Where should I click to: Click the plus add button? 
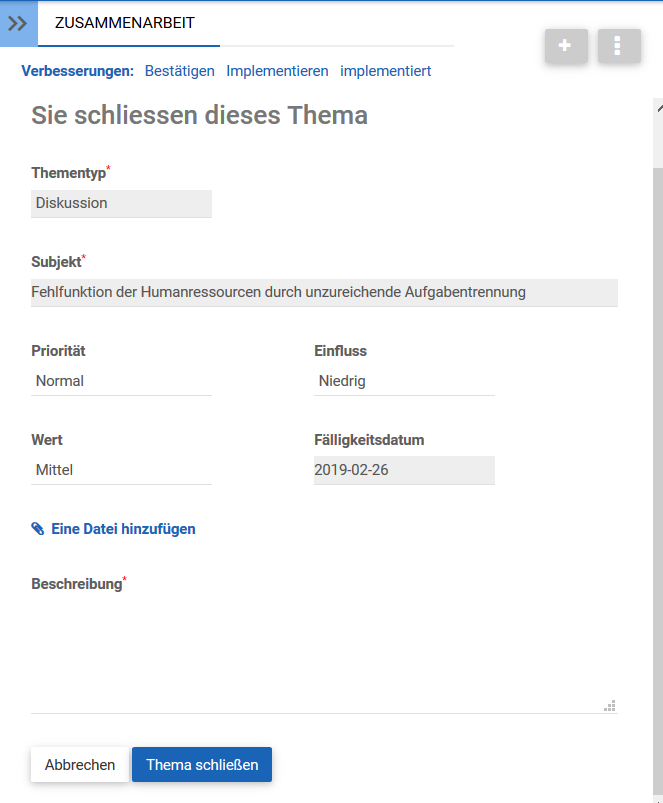(566, 46)
